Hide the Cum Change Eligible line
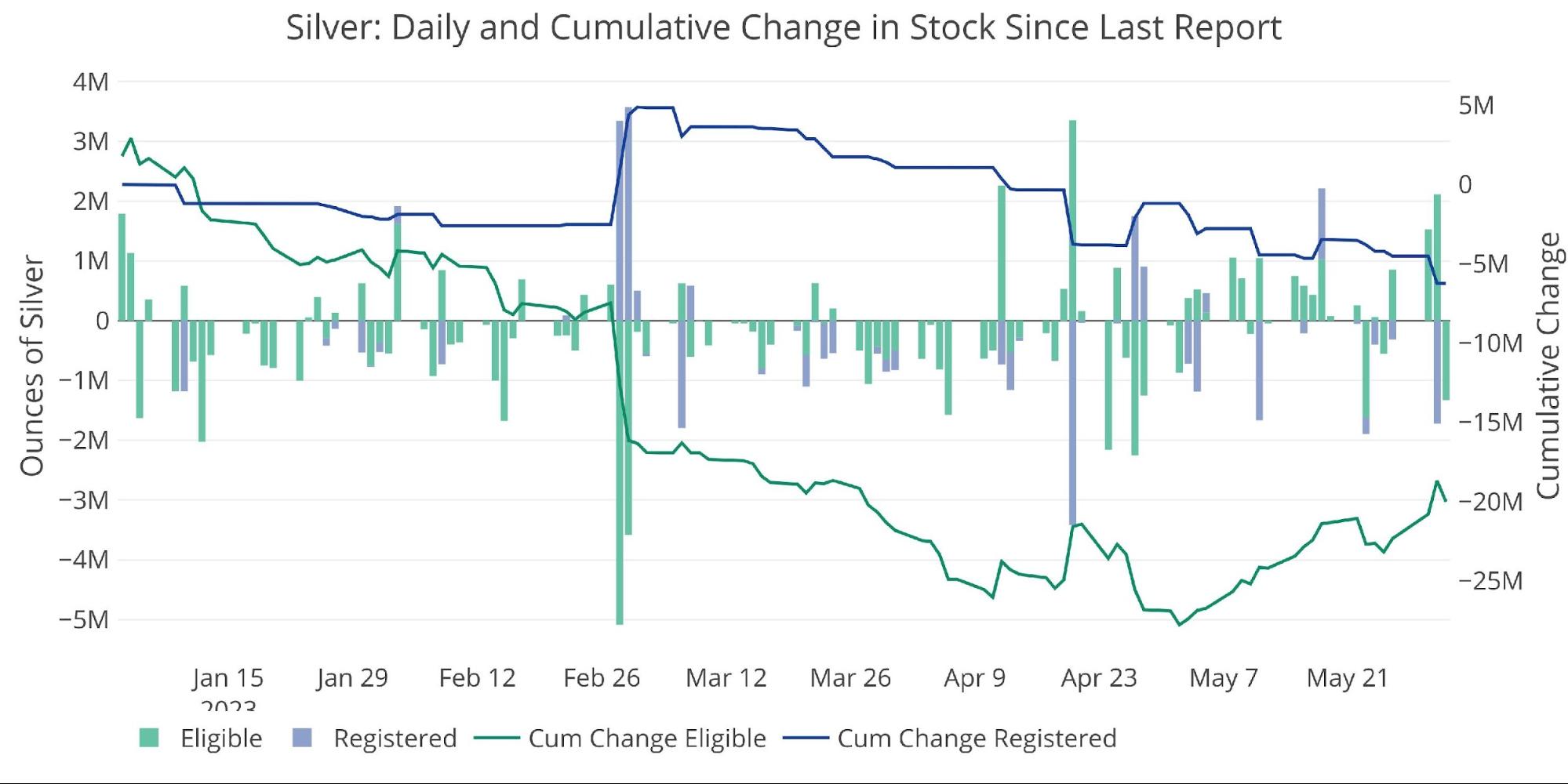The height and width of the screenshot is (784, 1568). coord(646,739)
